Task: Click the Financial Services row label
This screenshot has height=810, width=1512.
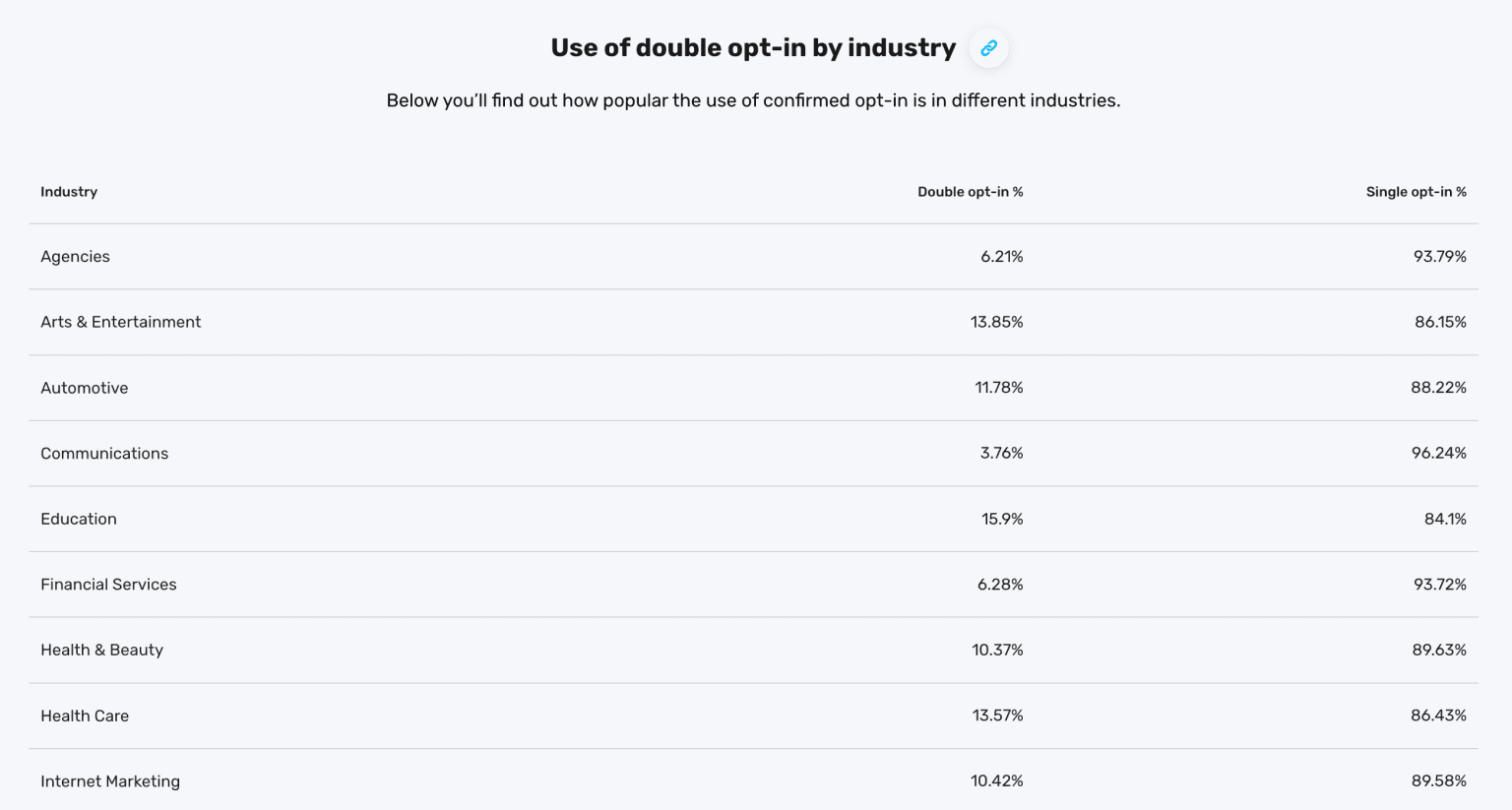Action: (108, 585)
